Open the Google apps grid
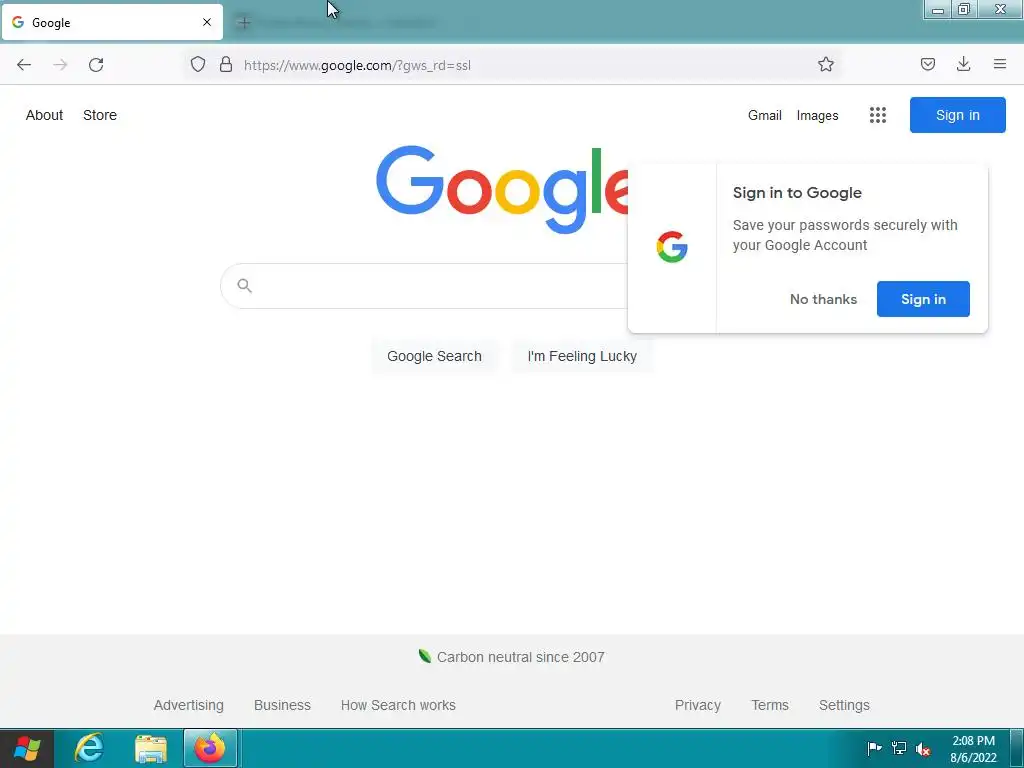Image resolution: width=1024 pixels, height=768 pixels. coord(878,116)
